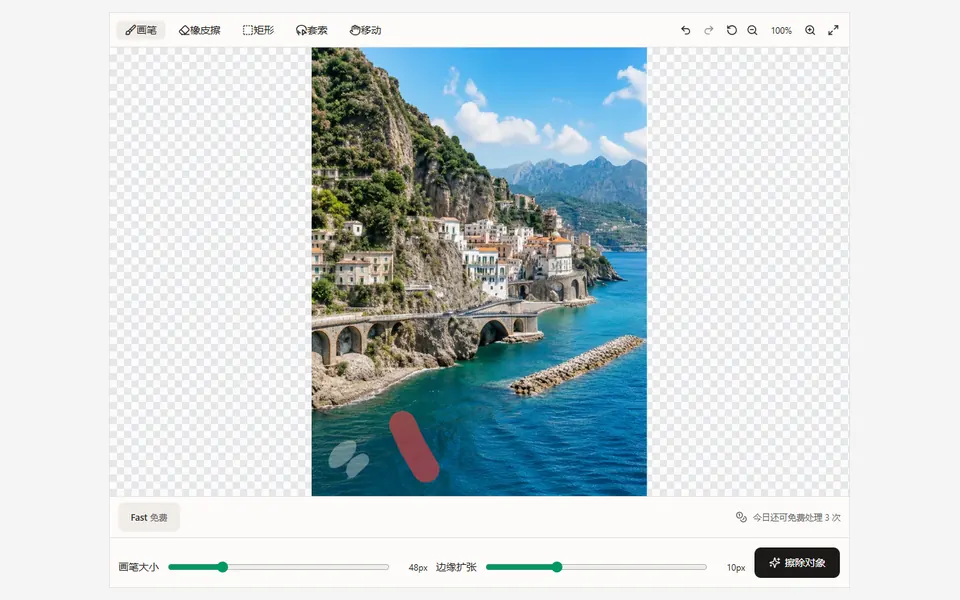Select the Fast 免费 mode
This screenshot has height=600, width=960.
[149, 517]
